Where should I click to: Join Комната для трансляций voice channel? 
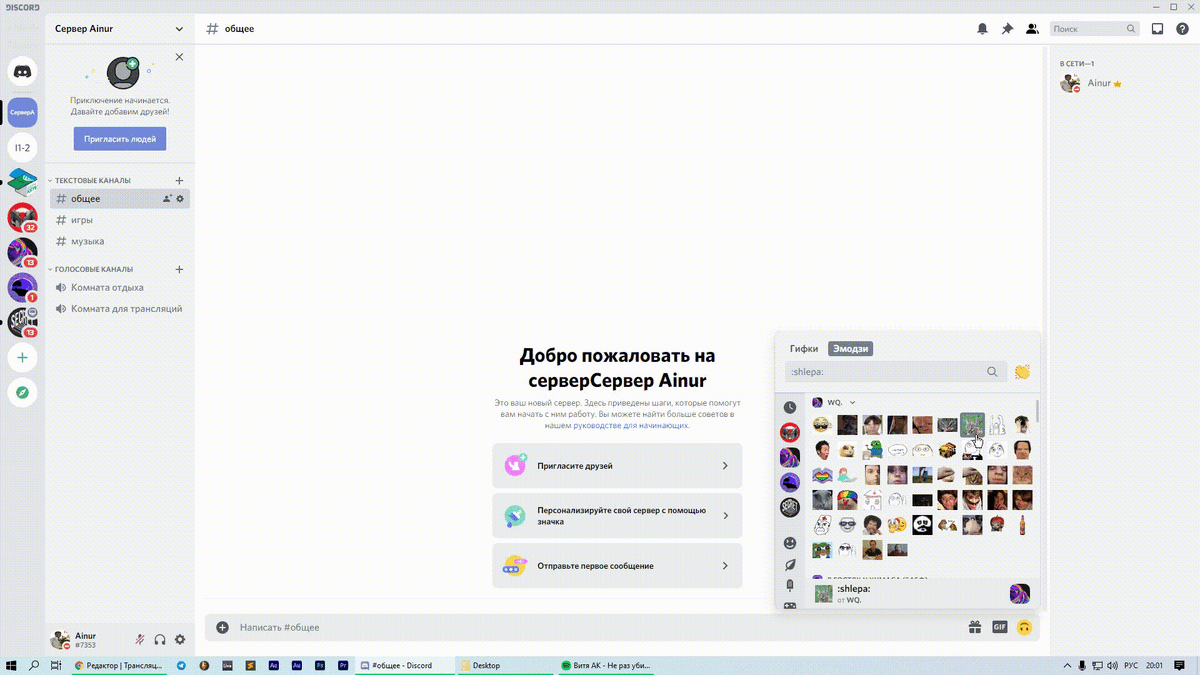119,309
